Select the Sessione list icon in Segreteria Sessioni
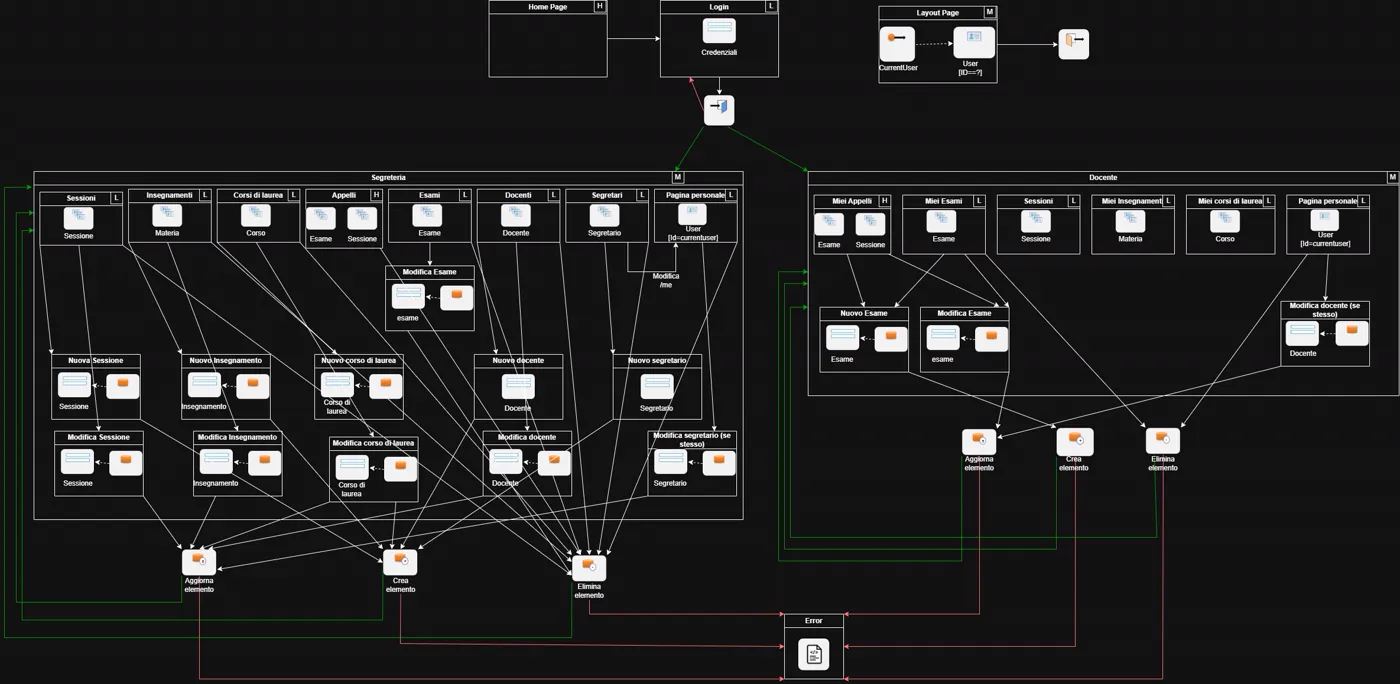The height and width of the screenshot is (684, 1400). (x=78, y=218)
